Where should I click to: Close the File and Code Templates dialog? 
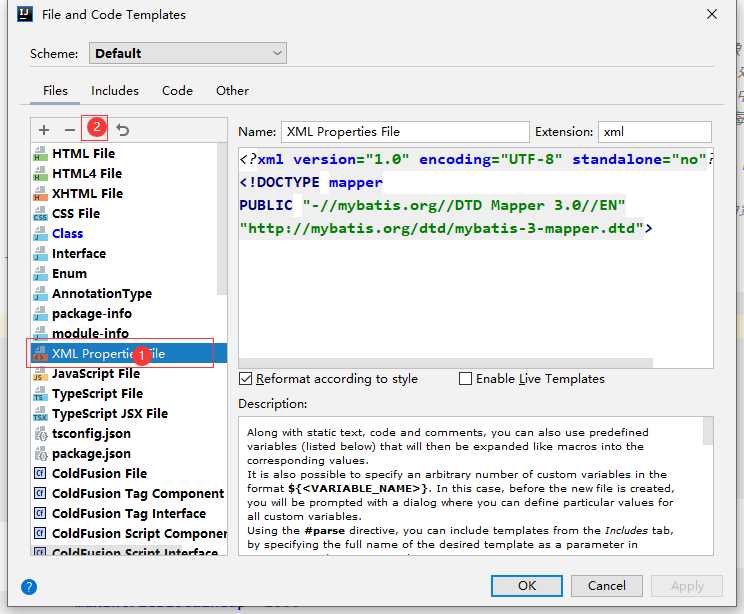pos(712,14)
